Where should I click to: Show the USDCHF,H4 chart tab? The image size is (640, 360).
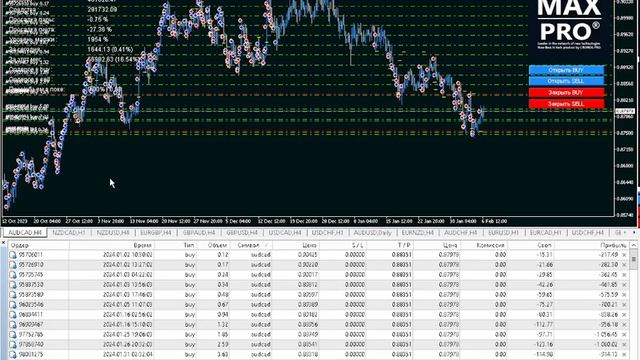(x=588, y=233)
